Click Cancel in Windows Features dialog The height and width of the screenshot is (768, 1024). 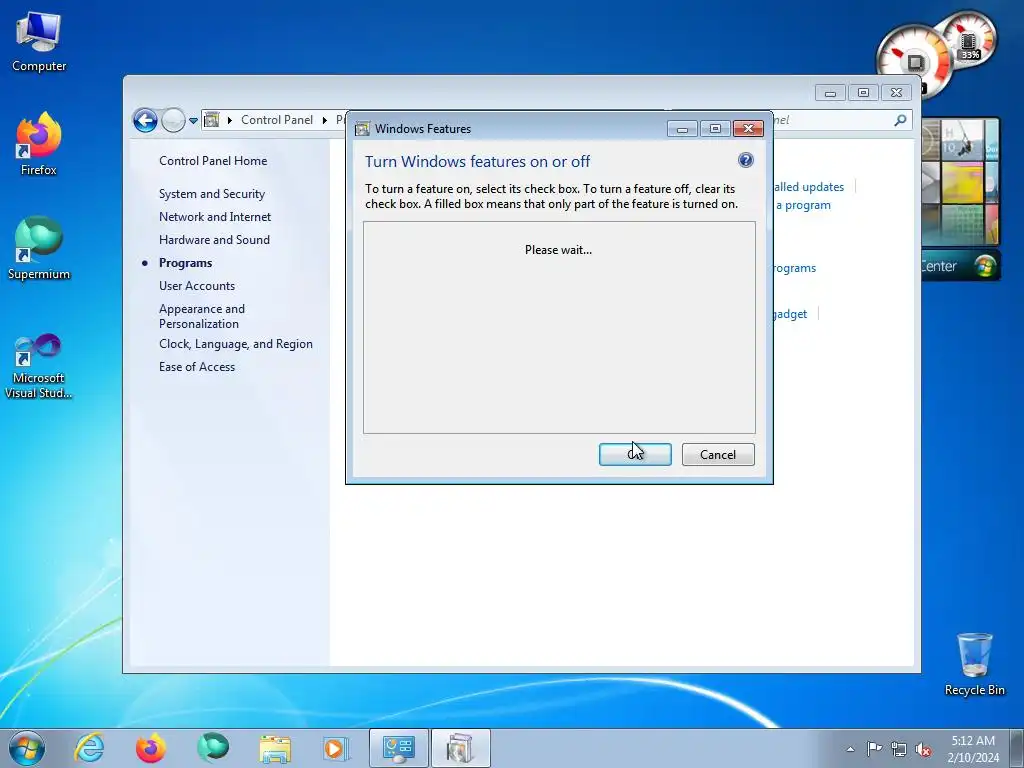click(x=718, y=455)
